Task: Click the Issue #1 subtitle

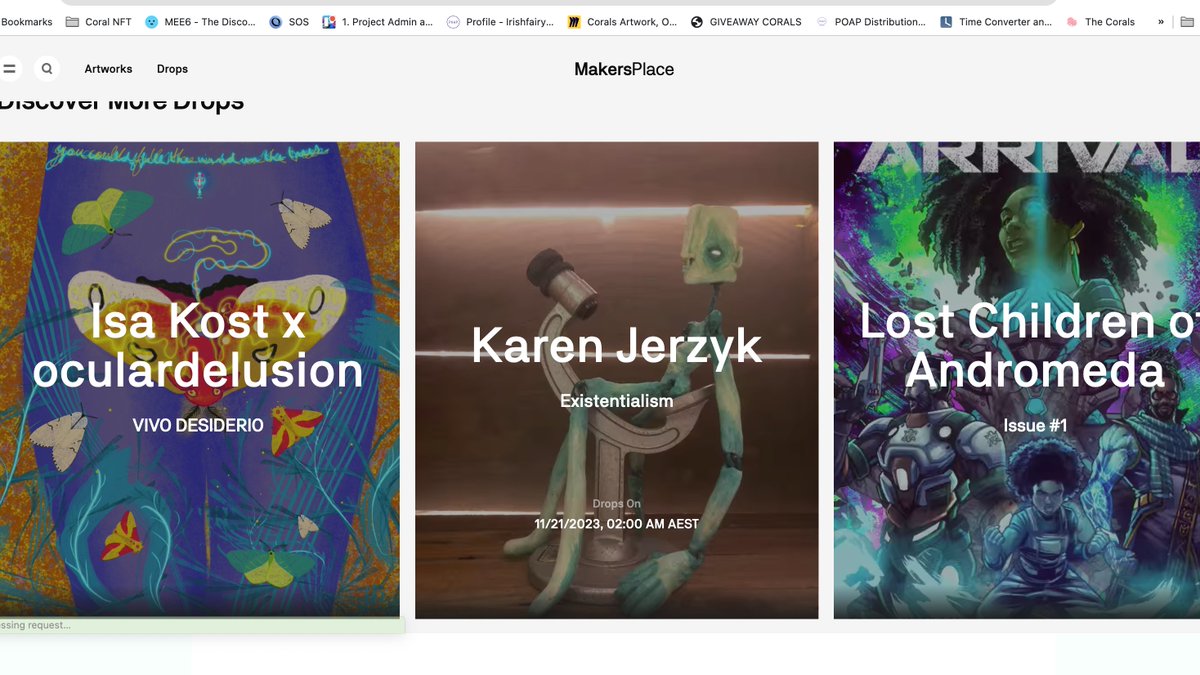Action: click(x=1035, y=426)
